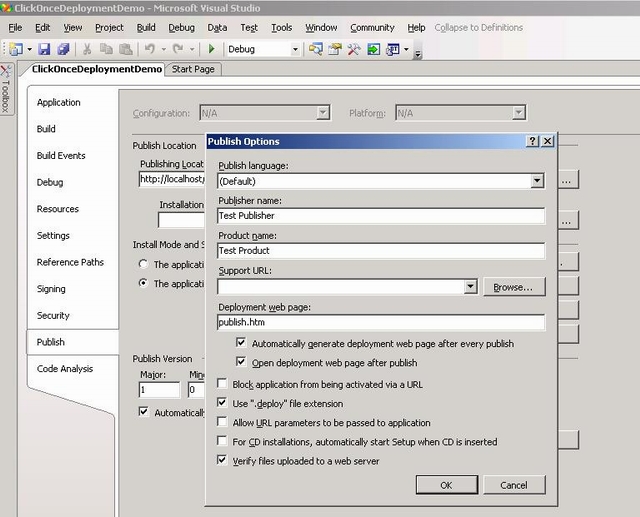Viewport: 640px width, 517px height.
Task: Open the Application properties tab
Action: [x=58, y=102]
